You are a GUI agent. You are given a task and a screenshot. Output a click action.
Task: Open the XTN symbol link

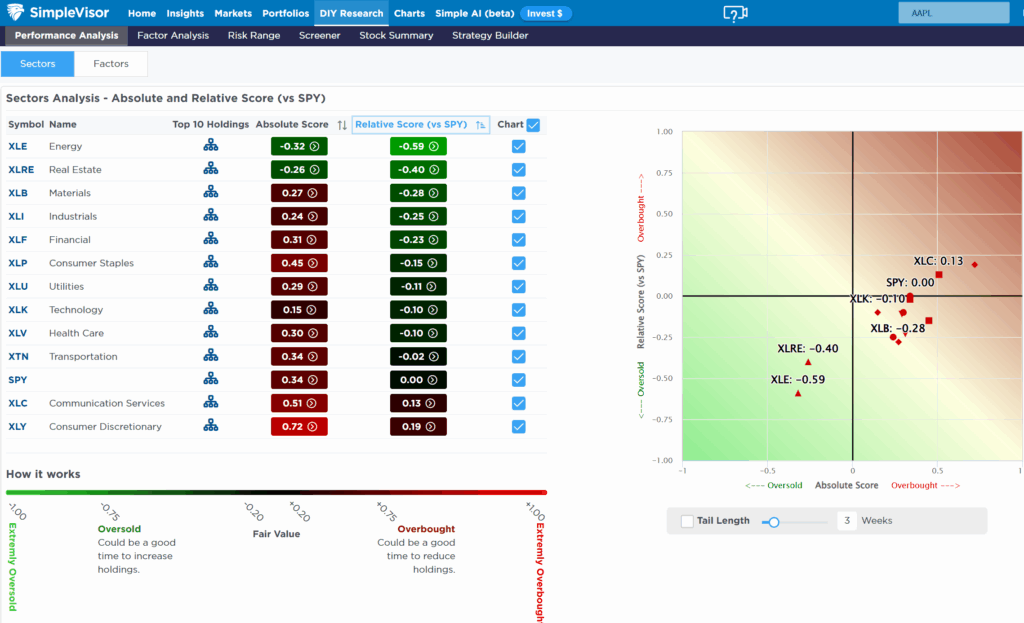point(18,357)
